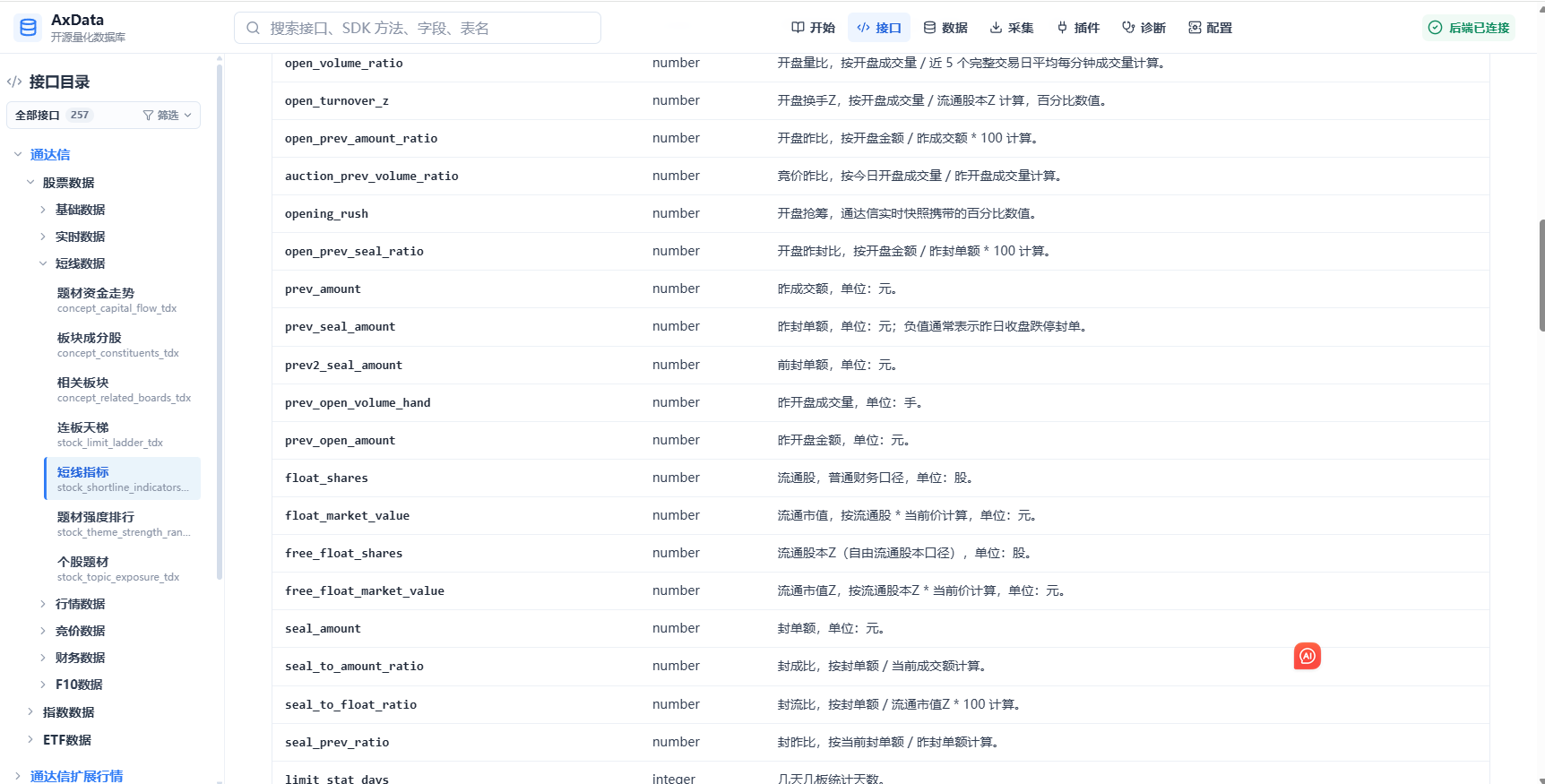The image size is (1545, 784).
Task: Click the sidebar vertical scrollbar
Action: 220,323
